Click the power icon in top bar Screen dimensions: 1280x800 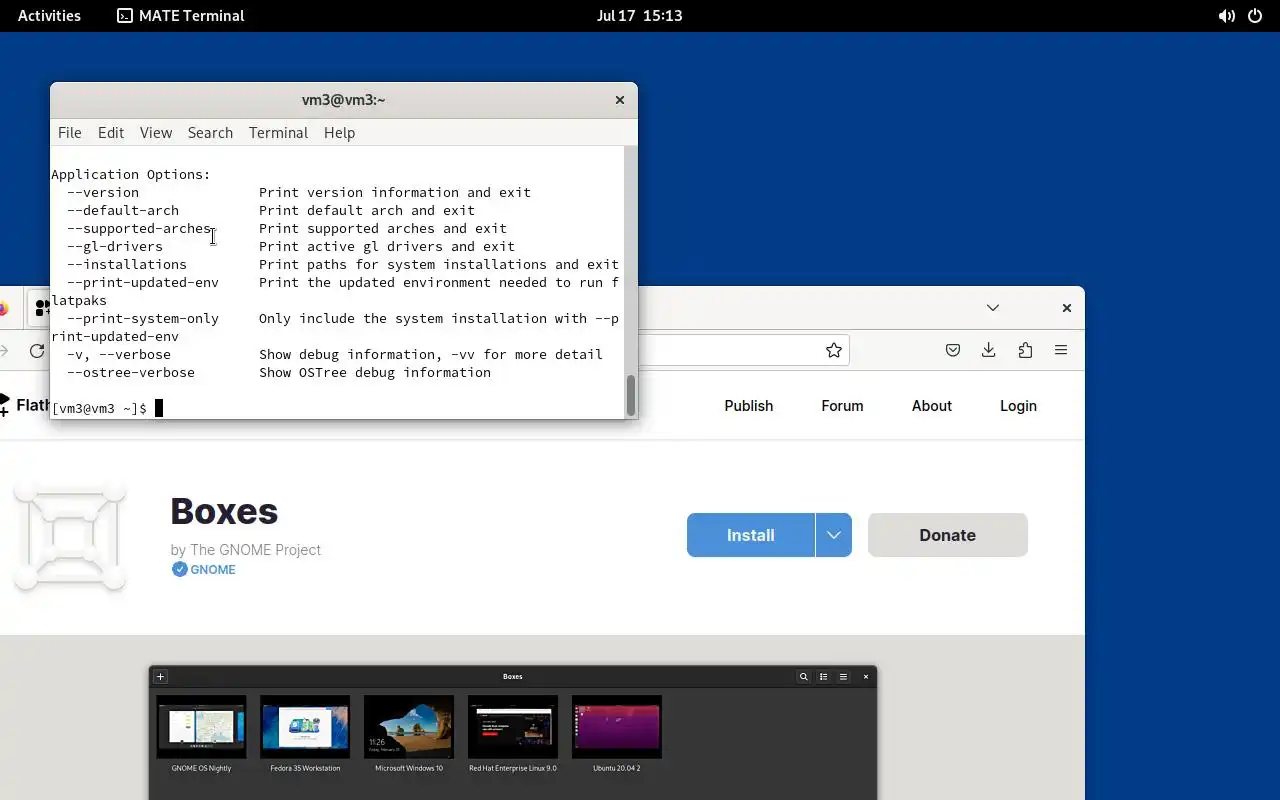[x=1255, y=16]
